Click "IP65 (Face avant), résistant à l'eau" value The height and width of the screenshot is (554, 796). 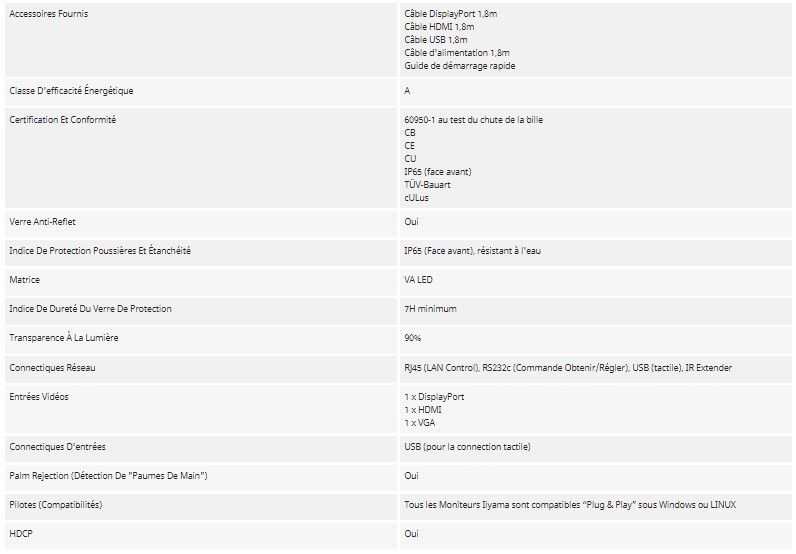tap(473, 251)
